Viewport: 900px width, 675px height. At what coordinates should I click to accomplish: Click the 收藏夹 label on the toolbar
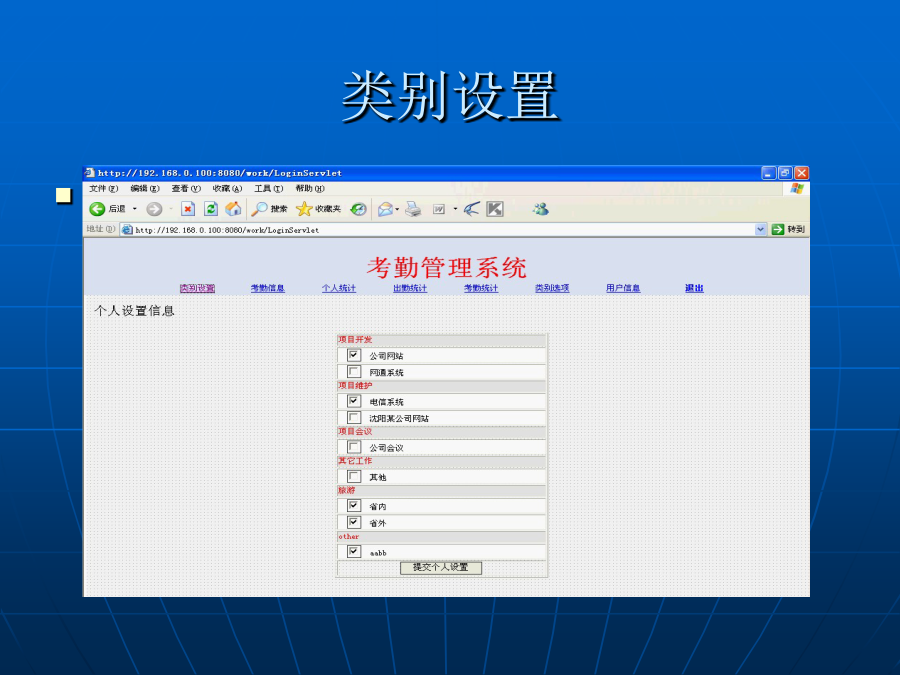(328, 209)
